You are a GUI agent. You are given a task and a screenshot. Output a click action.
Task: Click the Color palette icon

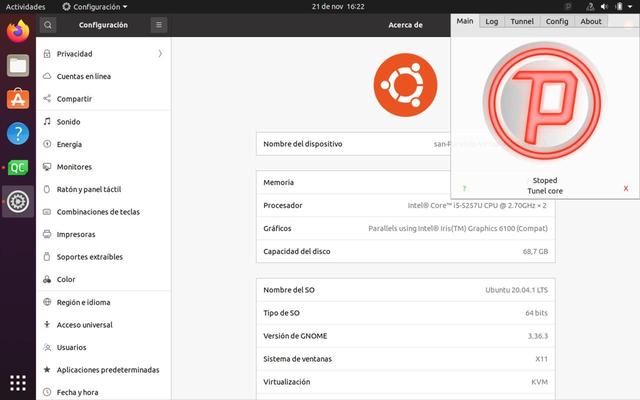pyautogui.click(x=47, y=279)
